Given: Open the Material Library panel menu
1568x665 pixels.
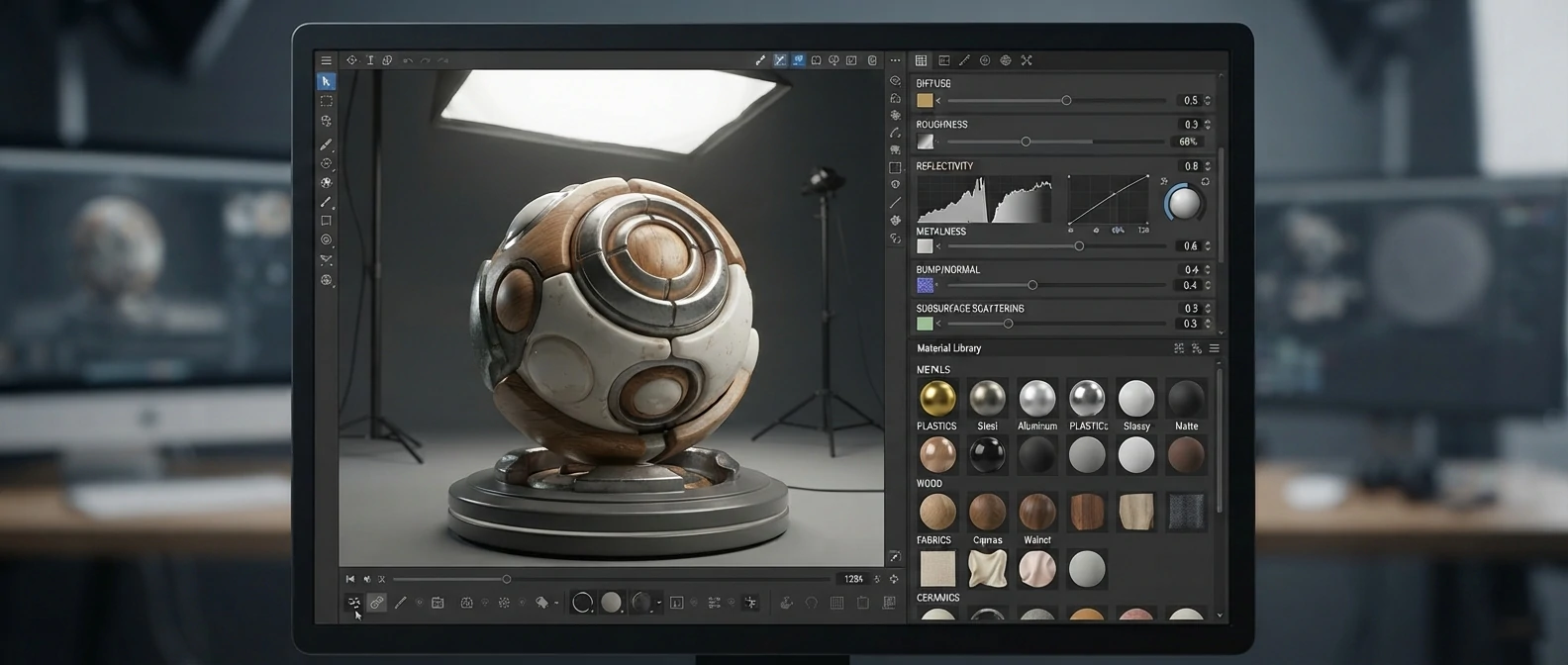Looking at the screenshot, I should coord(1215,348).
